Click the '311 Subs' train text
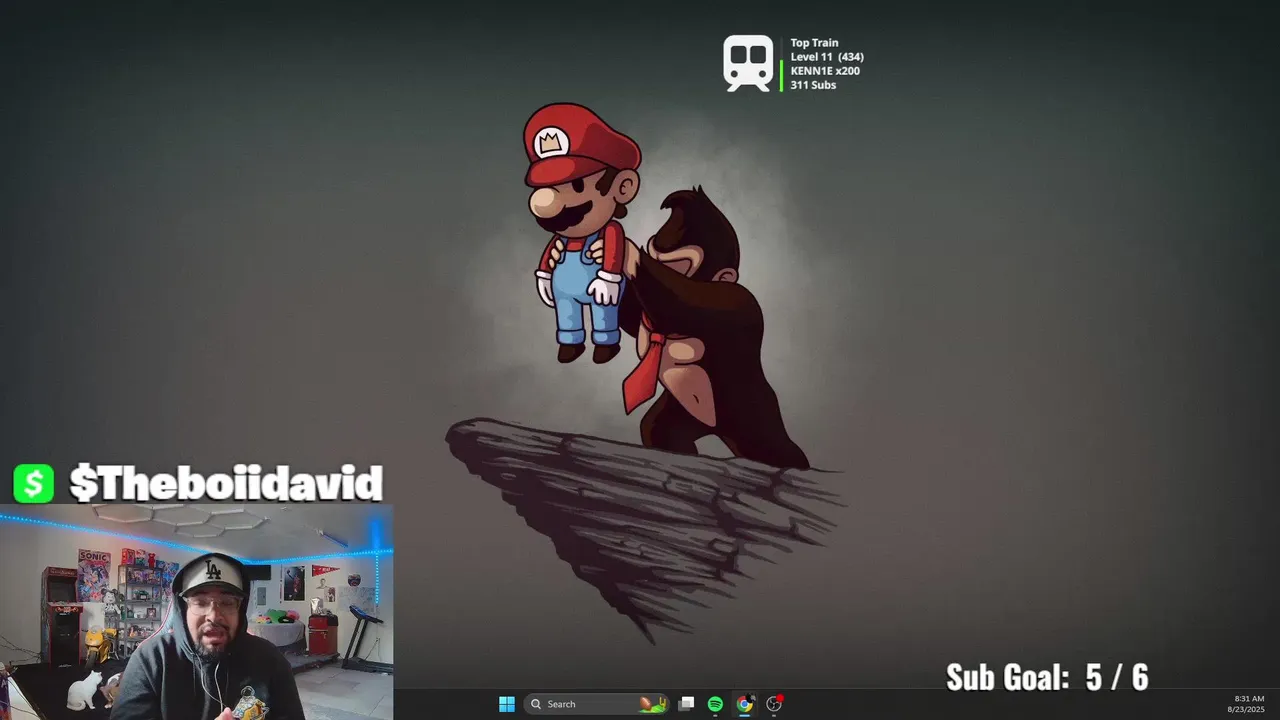Image resolution: width=1280 pixels, height=720 pixels. (x=813, y=85)
